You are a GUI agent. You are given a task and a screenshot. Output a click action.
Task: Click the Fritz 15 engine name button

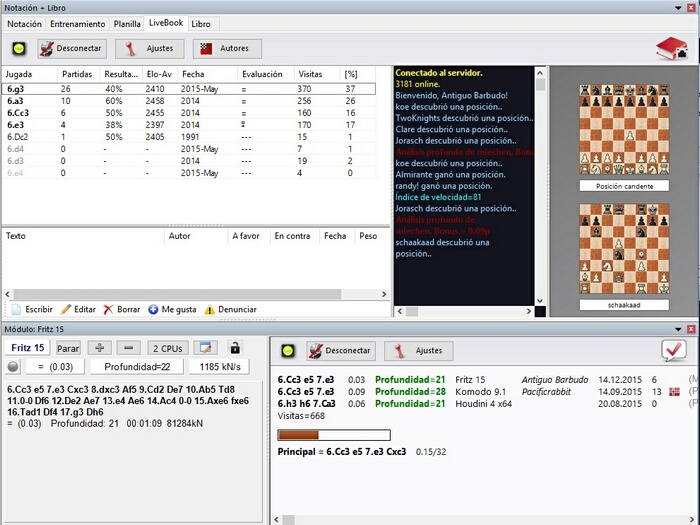tap(28, 348)
